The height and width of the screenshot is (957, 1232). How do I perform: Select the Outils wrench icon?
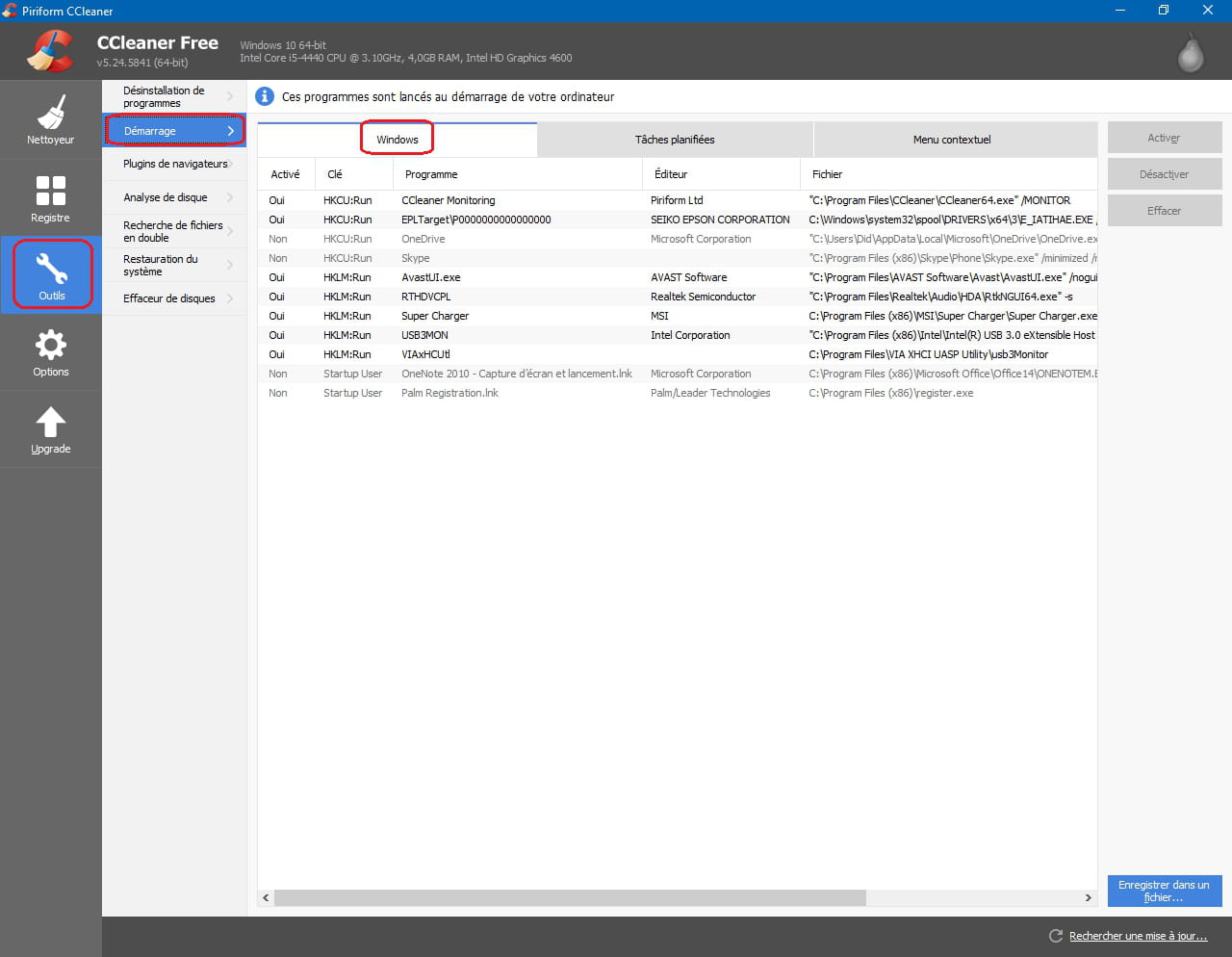[x=52, y=275]
